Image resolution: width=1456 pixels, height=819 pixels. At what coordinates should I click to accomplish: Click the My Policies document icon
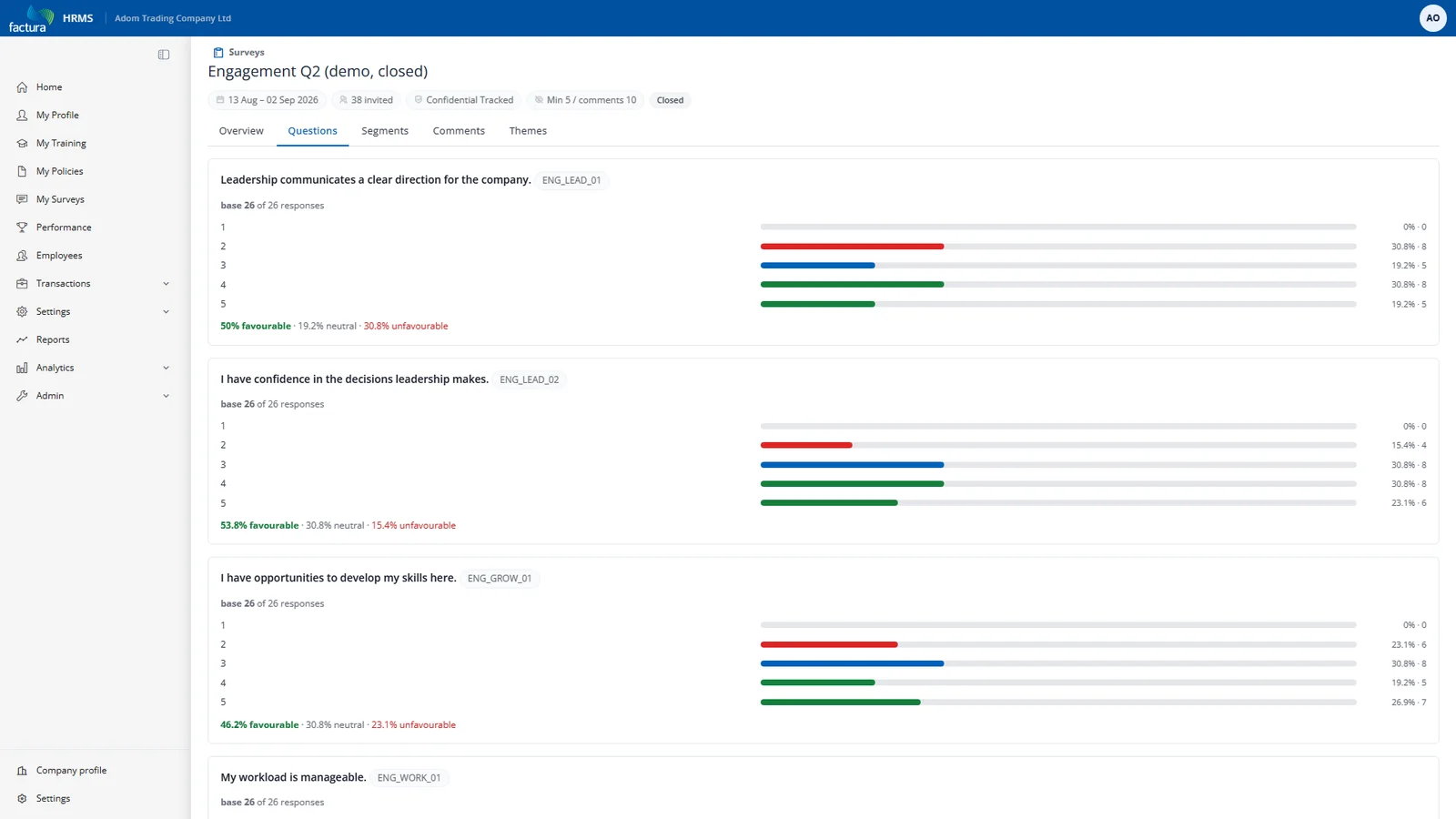click(x=22, y=171)
